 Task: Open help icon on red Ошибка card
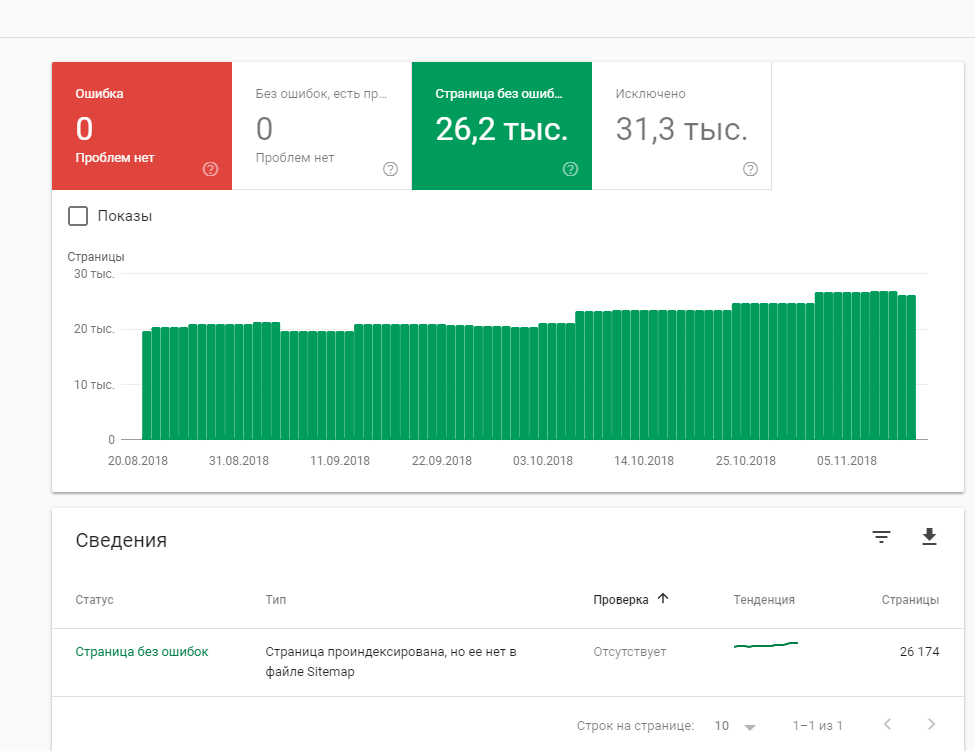point(210,169)
